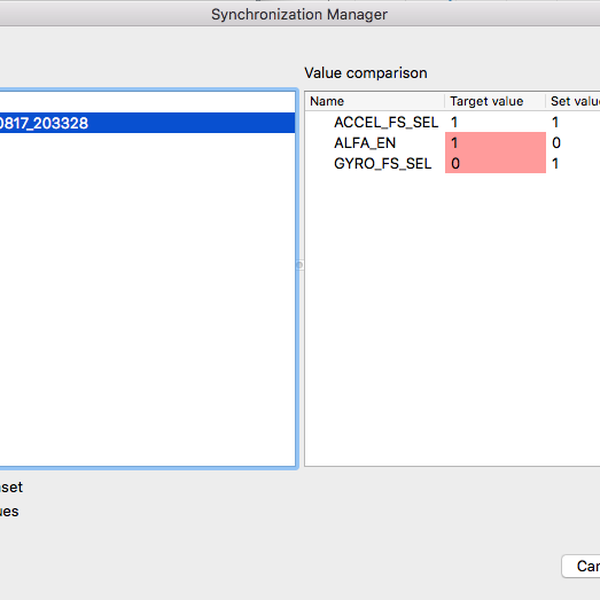Click the ACCEL_FS_SEL set value cell
This screenshot has width=600, height=600.
pos(573,122)
